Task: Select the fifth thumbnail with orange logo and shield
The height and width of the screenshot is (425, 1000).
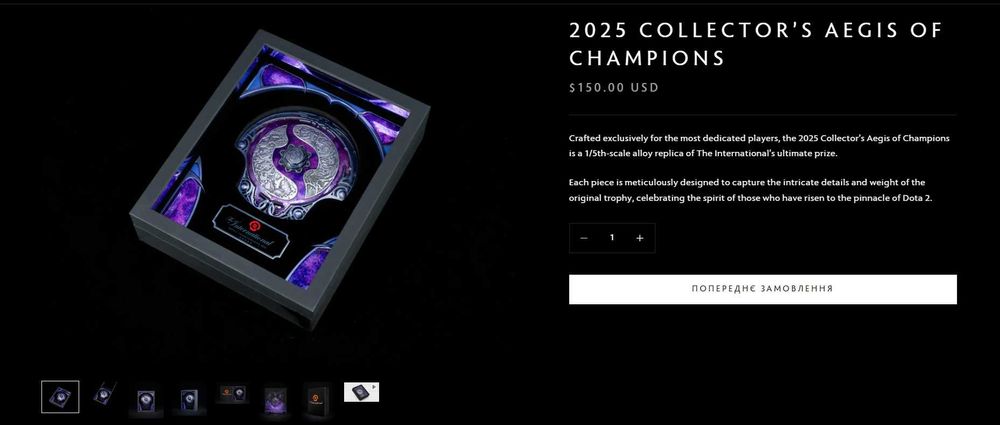Action: (232, 394)
